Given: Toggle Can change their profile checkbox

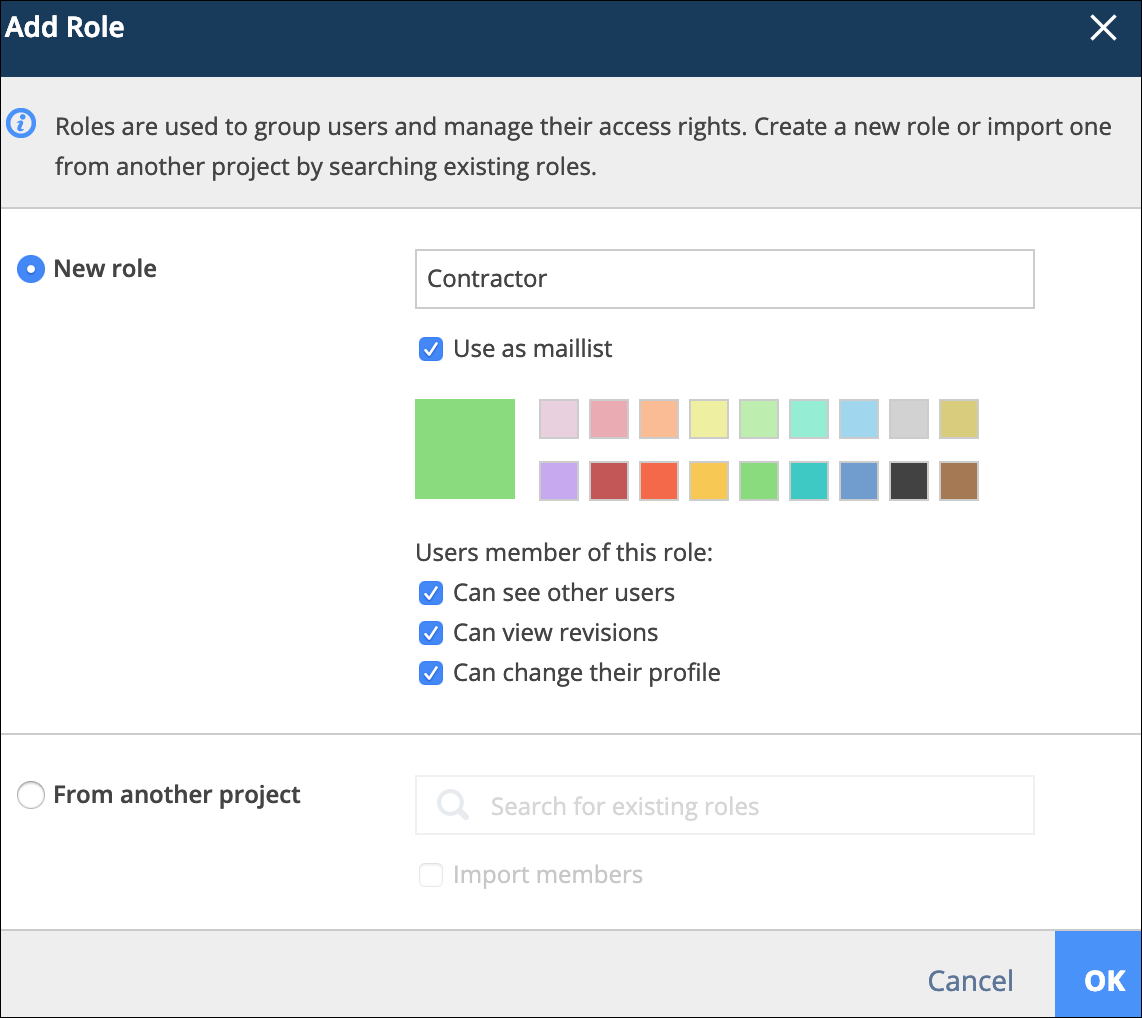Looking at the screenshot, I should (x=430, y=673).
